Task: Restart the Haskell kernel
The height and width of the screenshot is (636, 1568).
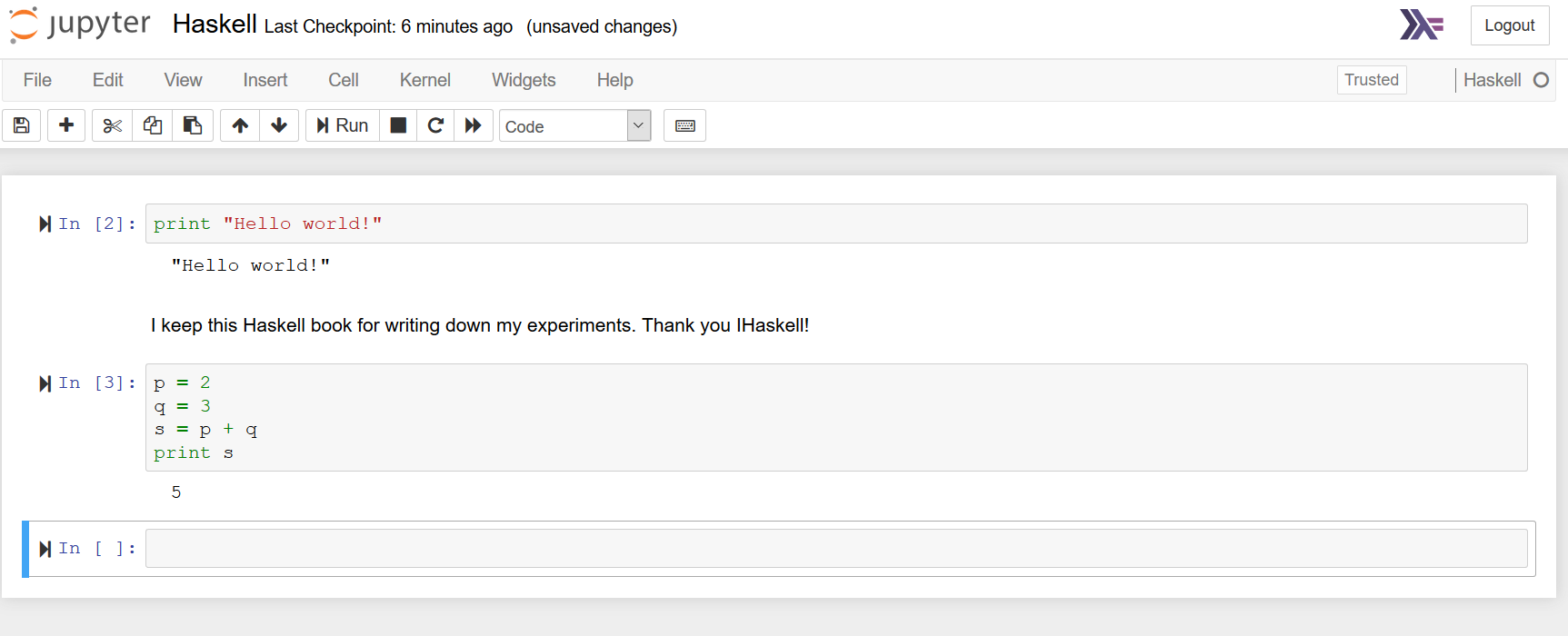Action: [x=435, y=125]
